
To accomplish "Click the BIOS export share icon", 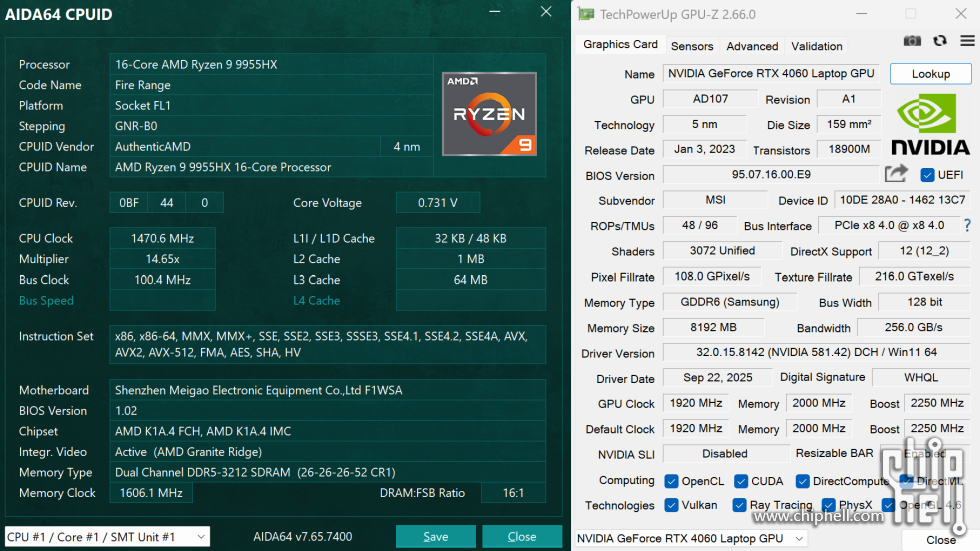I will click(896, 174).
